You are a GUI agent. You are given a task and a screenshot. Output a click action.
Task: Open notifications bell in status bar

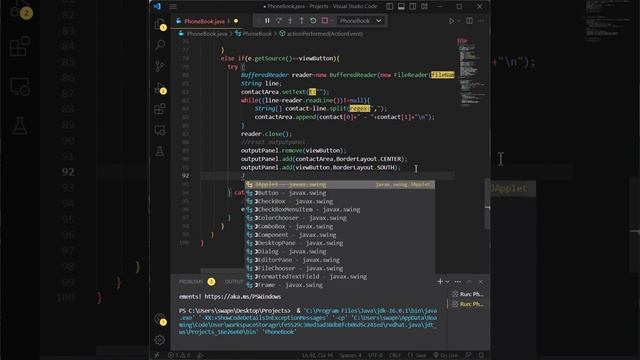481,356
